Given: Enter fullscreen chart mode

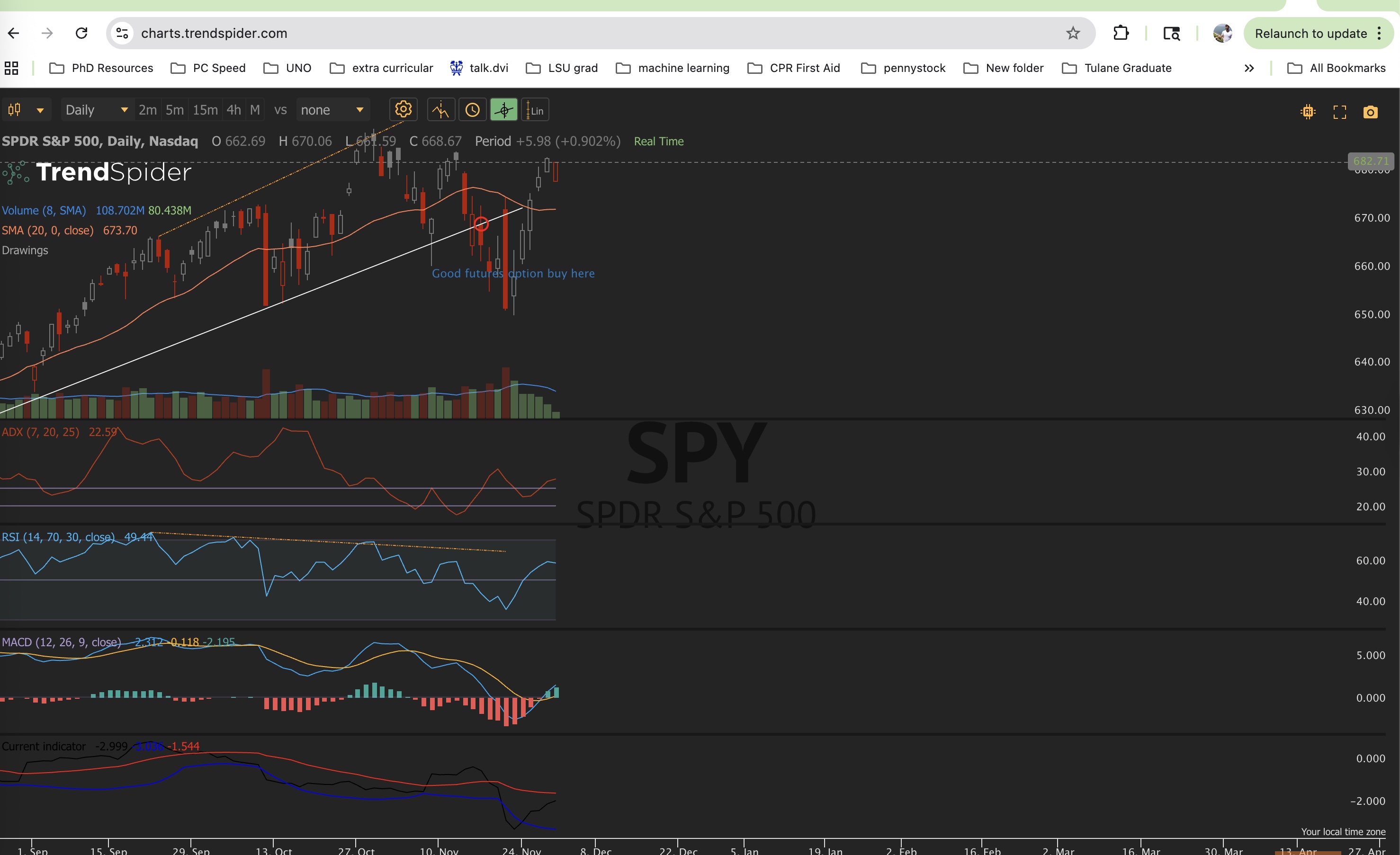Looking at the screenshot, I should coord(1339,112).
